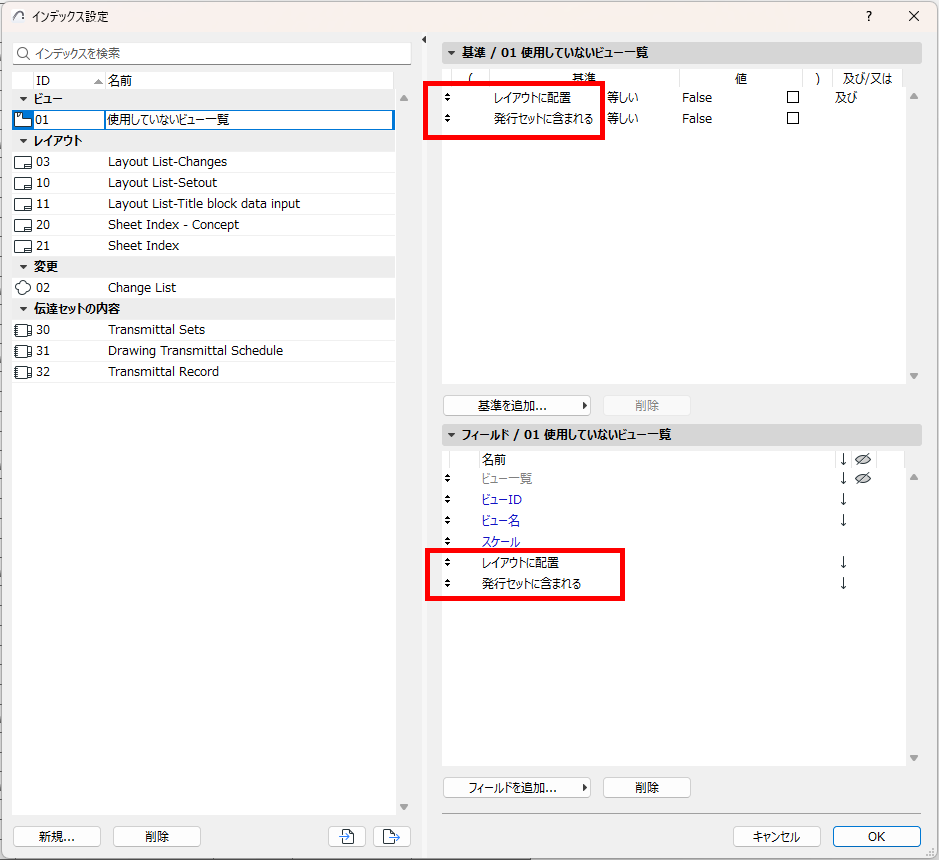Click left panel 削除 button
The image size is (939, 860).
(x=157, y=836)
